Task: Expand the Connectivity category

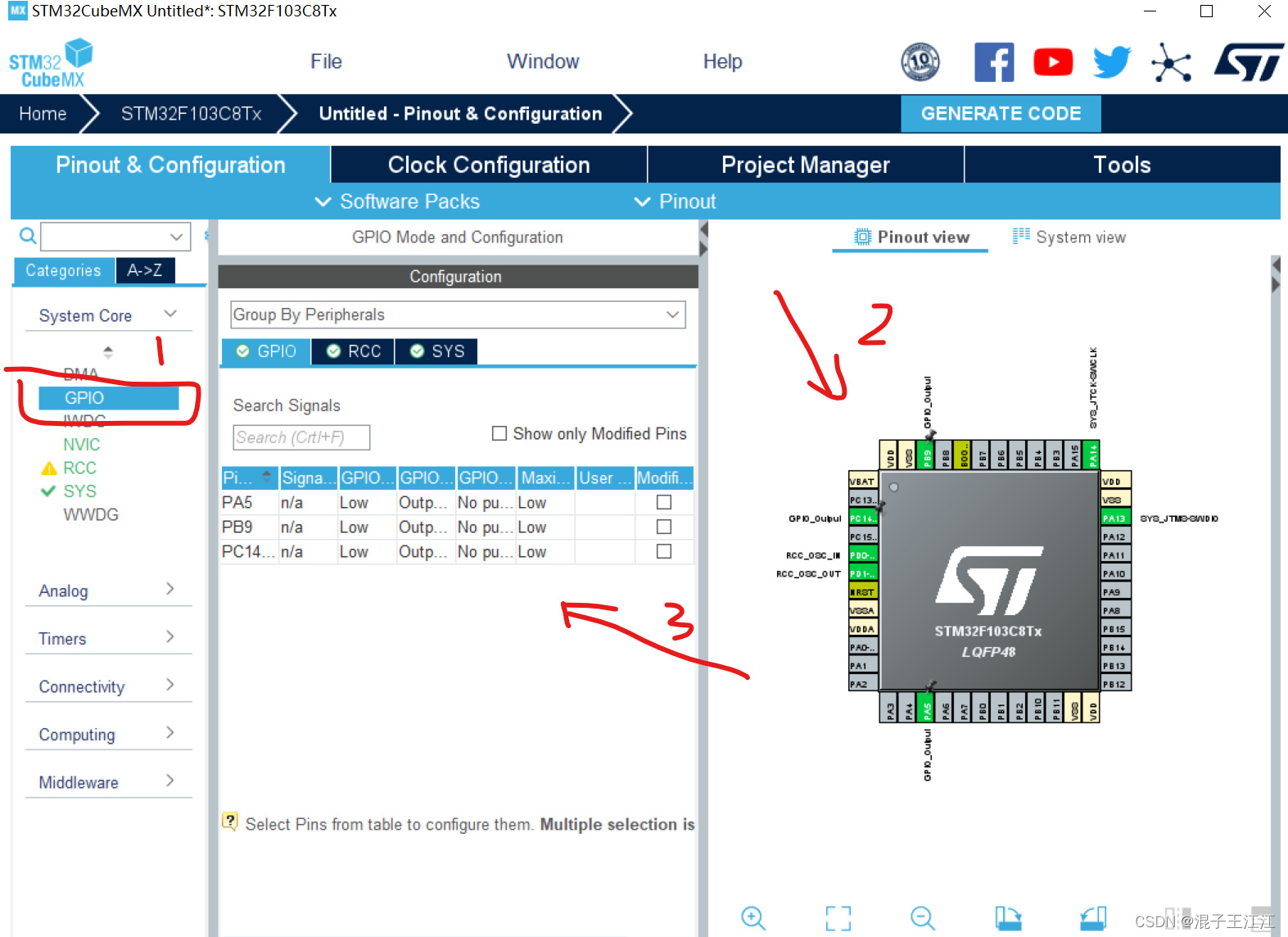Action: pyautogui.click(x=170, y=685)
